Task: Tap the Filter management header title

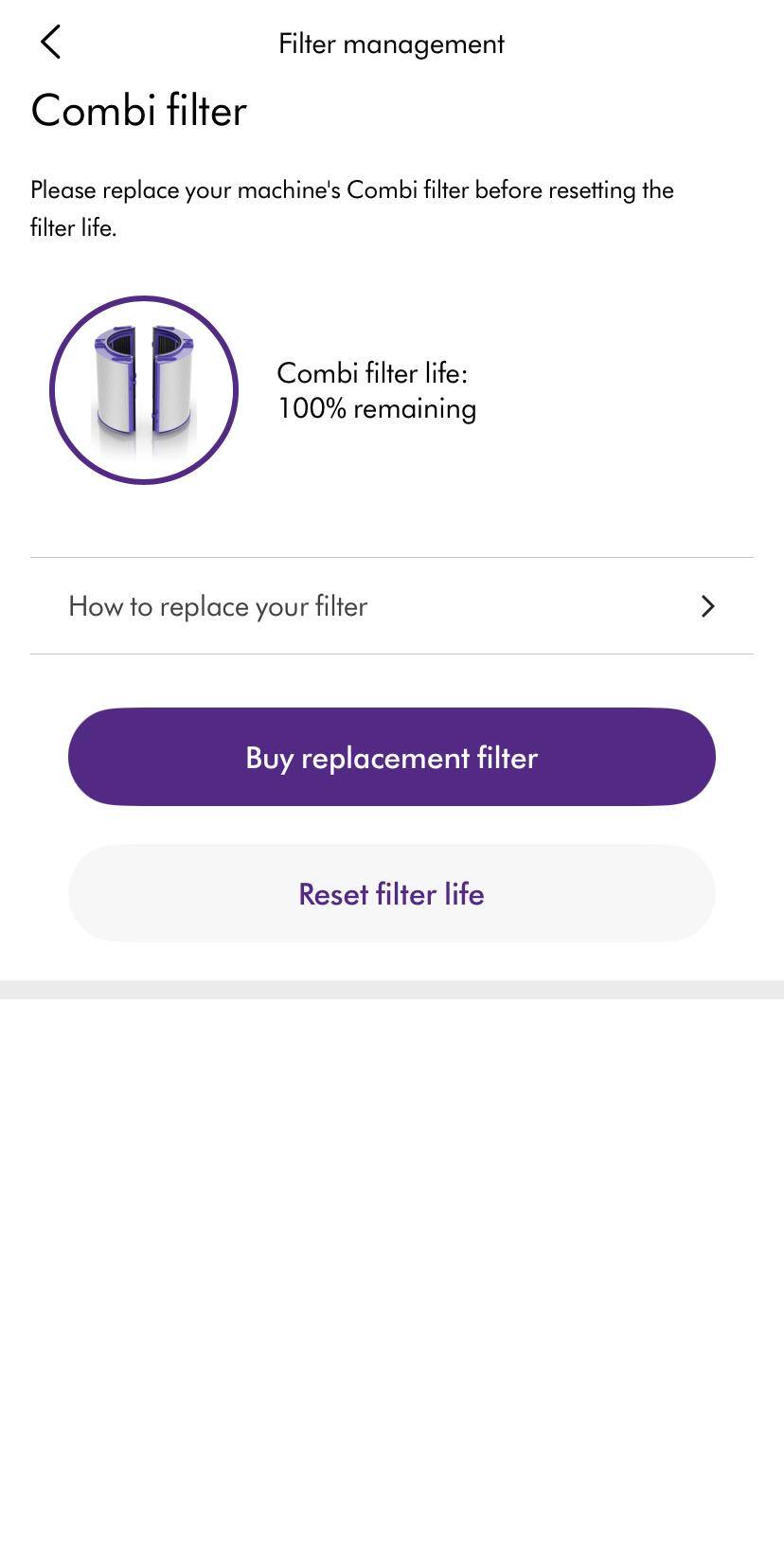Action: (x=391, y=44)
